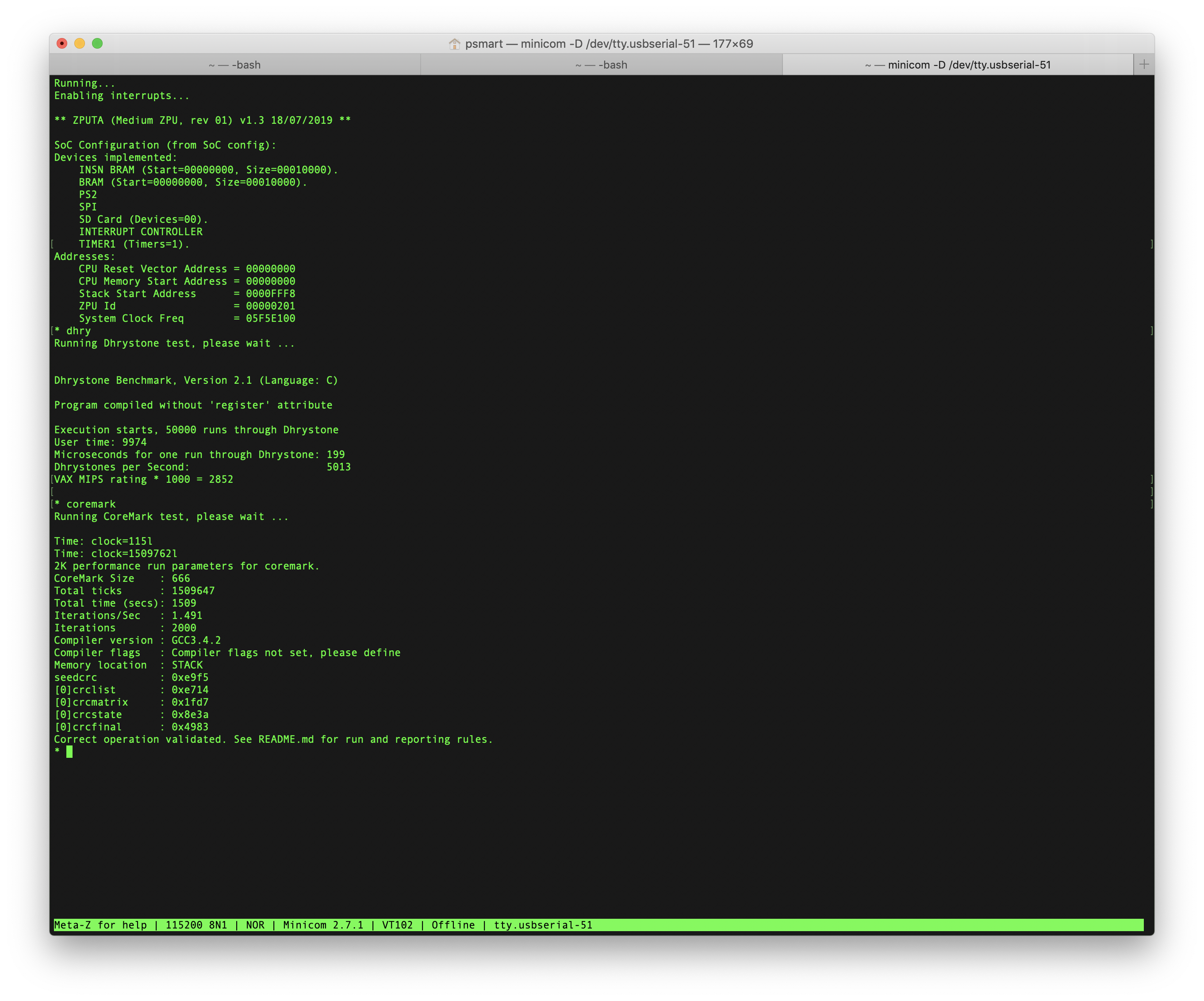The height and width of the screenshot is (1001, 1204).
Task: Minimize the window using yellow button
Action: click(x=80, y=43)
